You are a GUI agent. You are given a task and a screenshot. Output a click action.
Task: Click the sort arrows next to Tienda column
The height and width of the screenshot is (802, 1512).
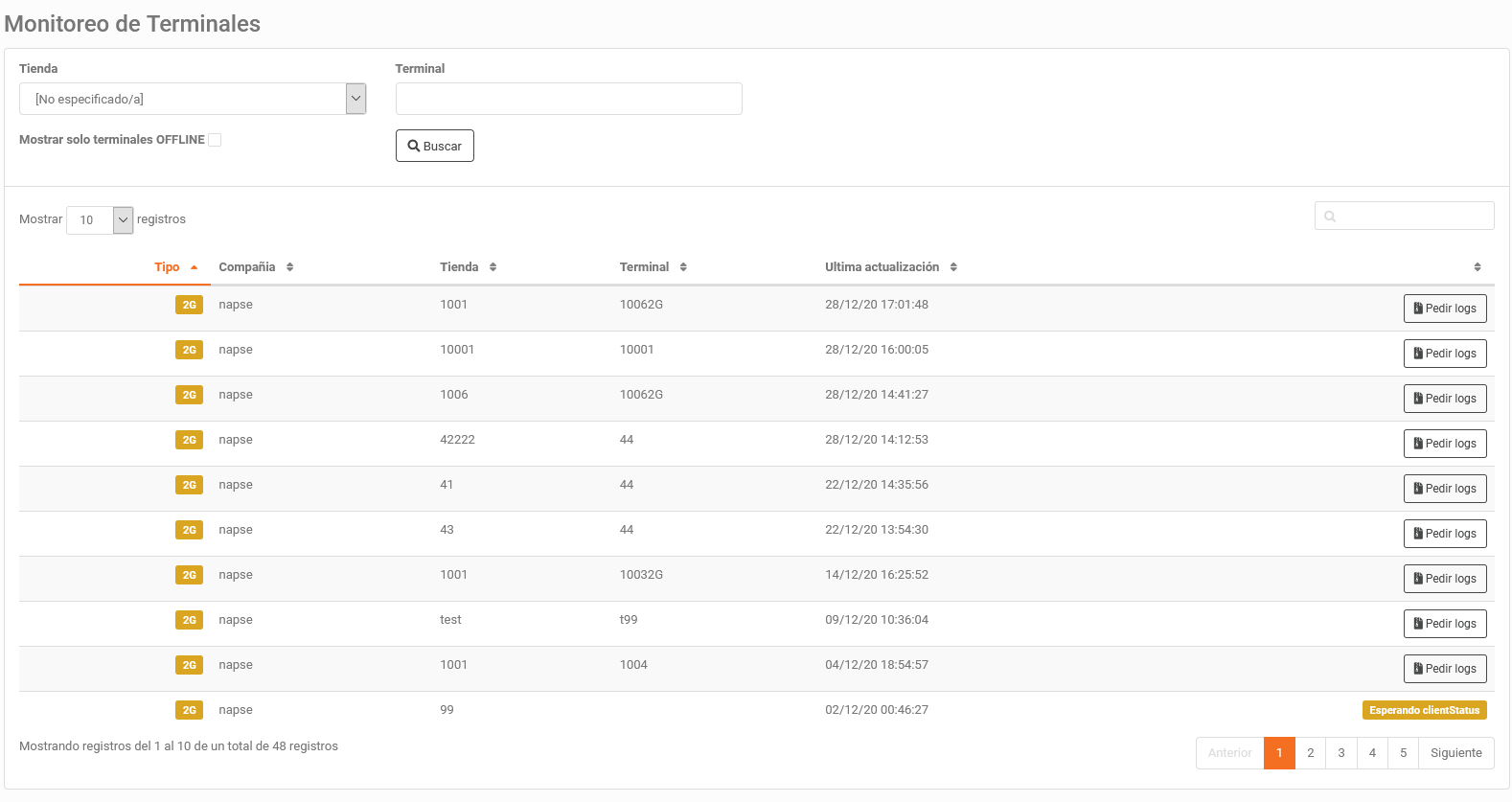pos(493,267)
